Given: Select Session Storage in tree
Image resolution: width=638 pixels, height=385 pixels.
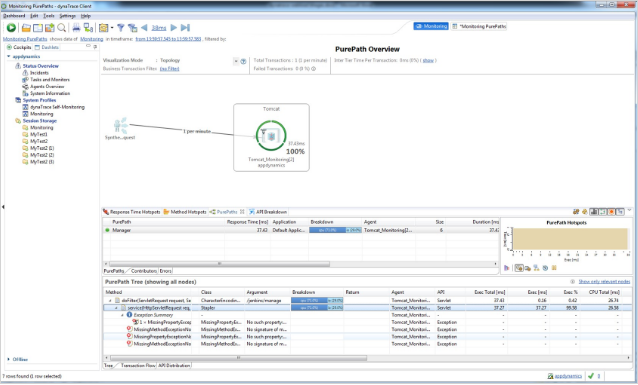Looking at the screenshot, I should click(39, 121).
